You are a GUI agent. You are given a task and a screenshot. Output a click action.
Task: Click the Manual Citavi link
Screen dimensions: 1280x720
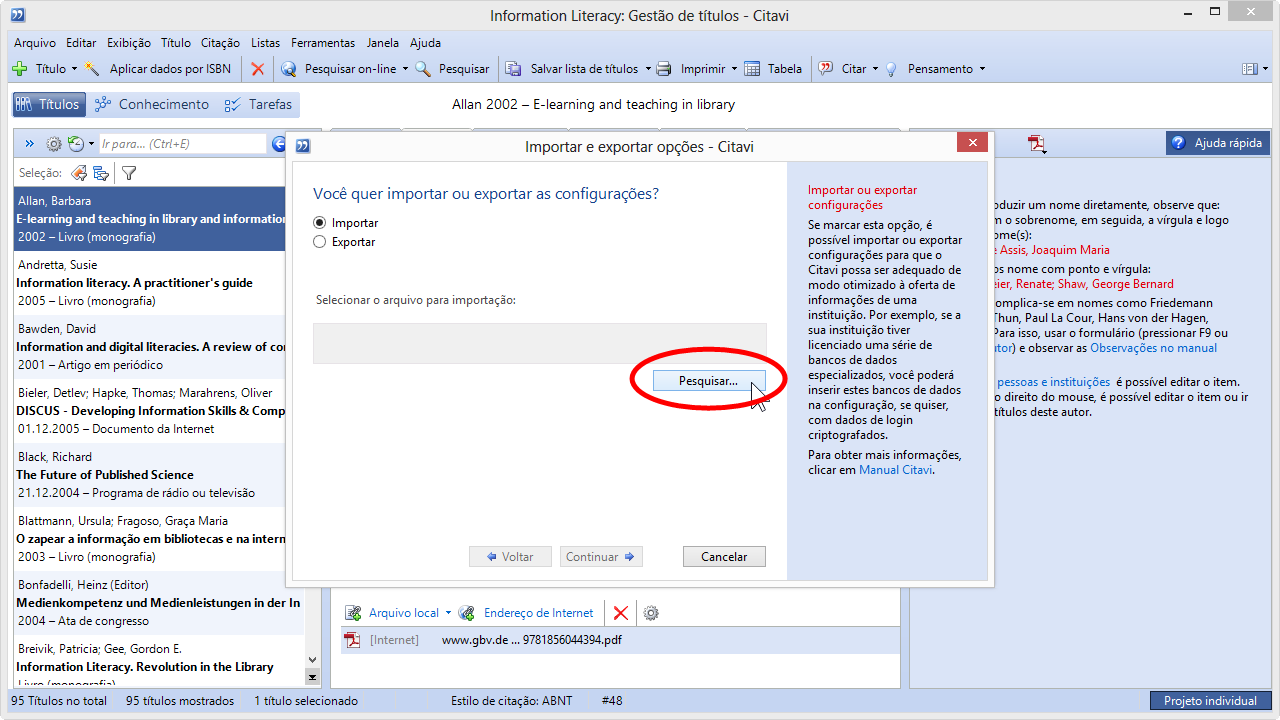[896, 470]
